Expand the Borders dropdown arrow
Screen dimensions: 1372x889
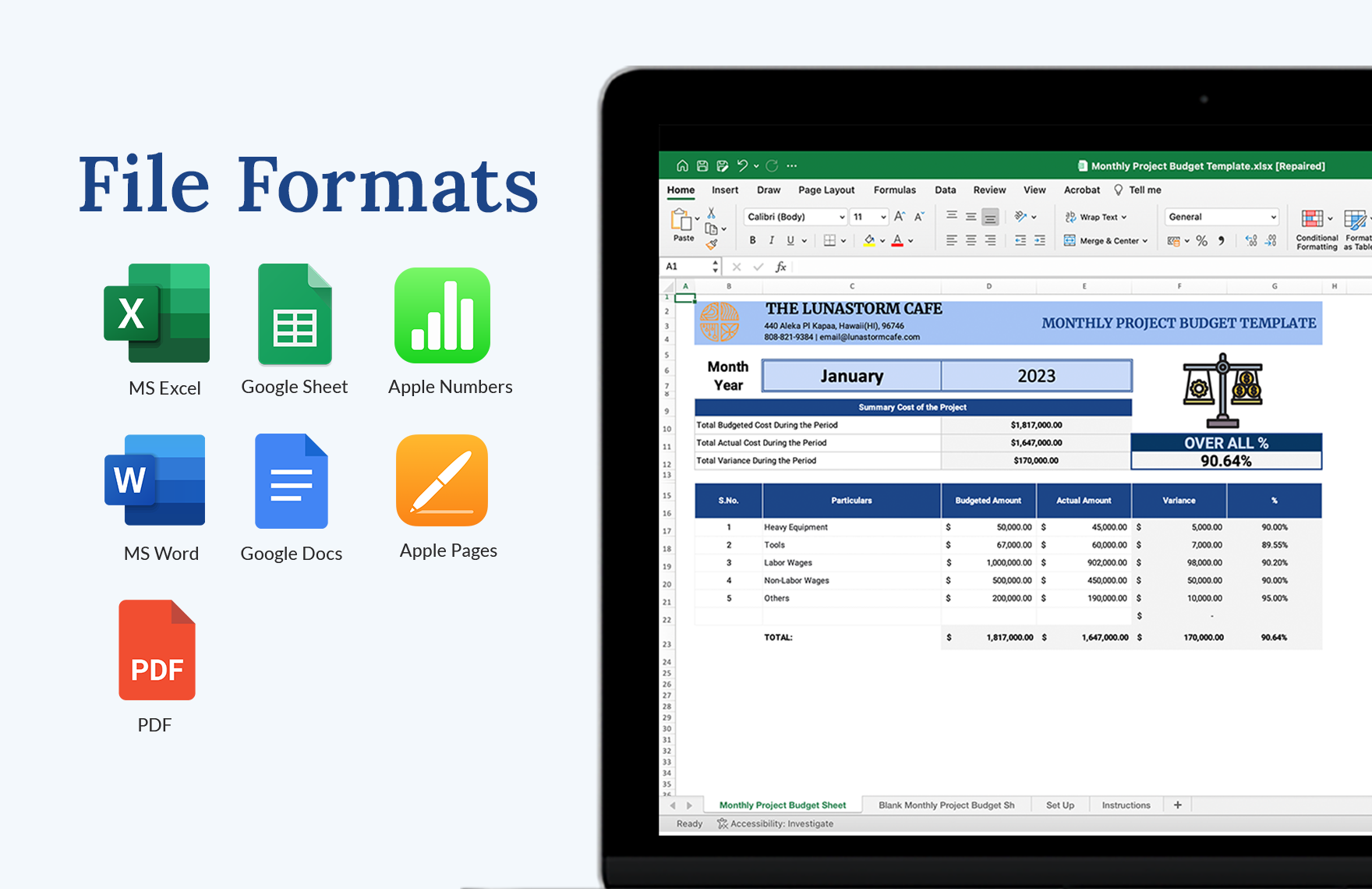tap(843, 241)
